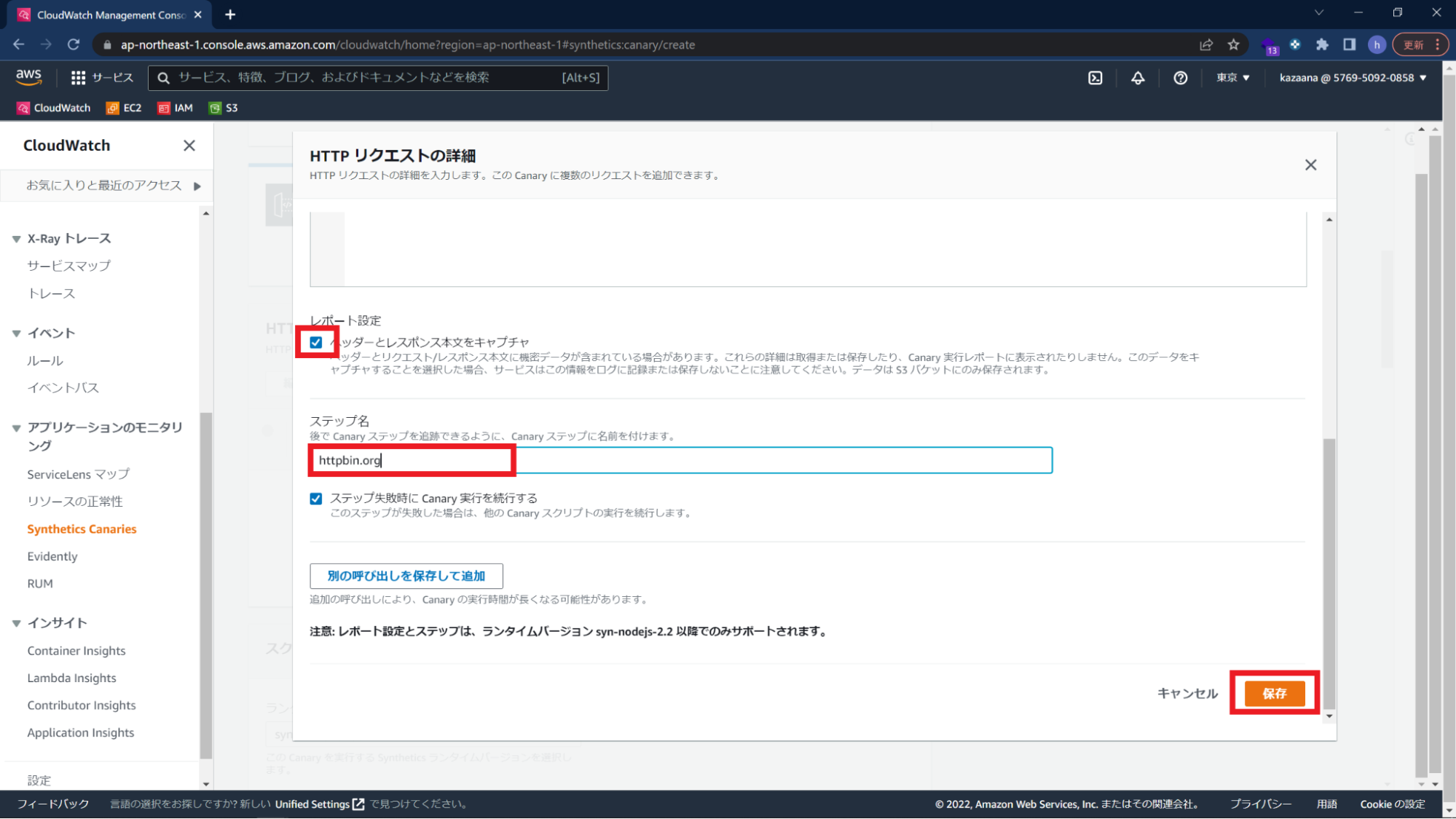
Task: Click the help question mark icon
Action: point(1180,78)
